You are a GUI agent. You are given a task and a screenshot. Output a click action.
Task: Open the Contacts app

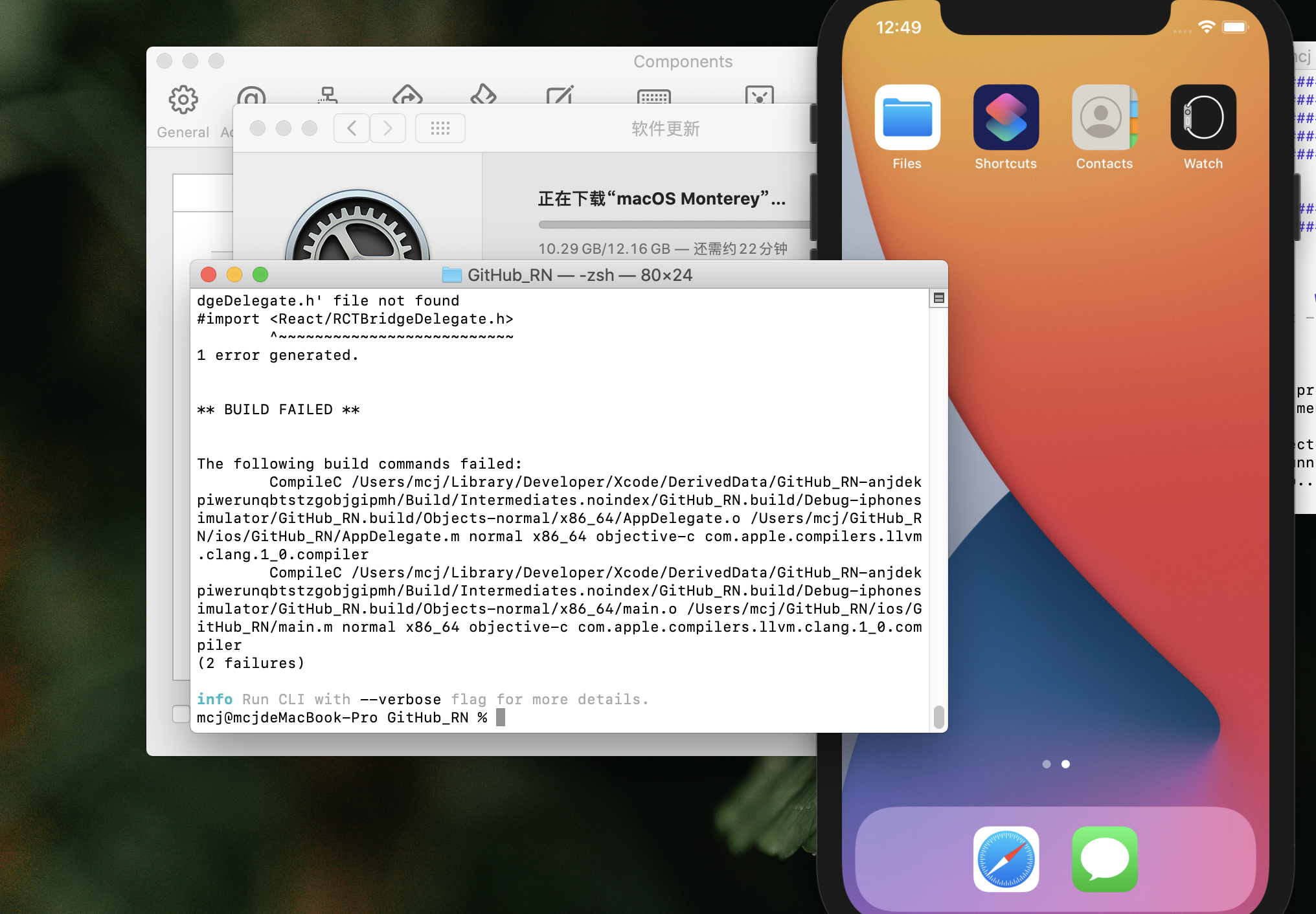tap(1104, 118)
